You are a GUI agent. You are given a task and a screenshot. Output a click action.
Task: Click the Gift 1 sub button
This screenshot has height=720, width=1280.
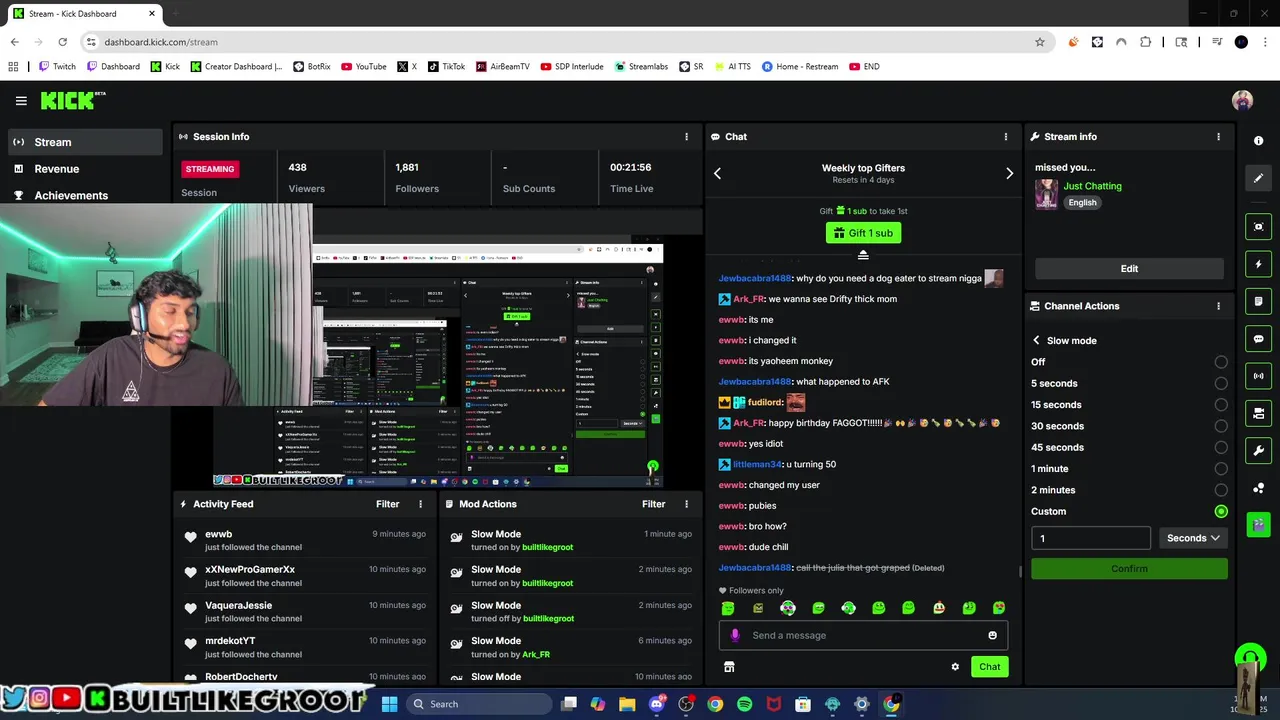coord(863,233)
